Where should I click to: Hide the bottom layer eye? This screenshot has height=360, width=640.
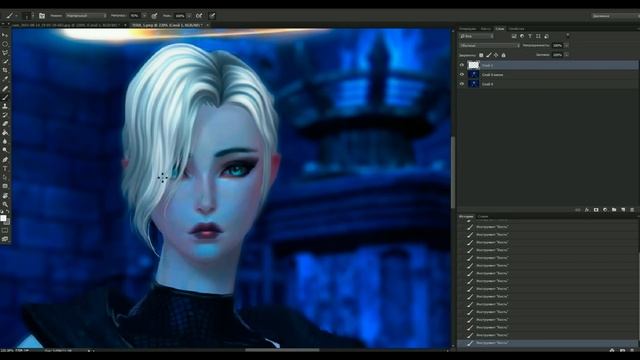point(462,84)
